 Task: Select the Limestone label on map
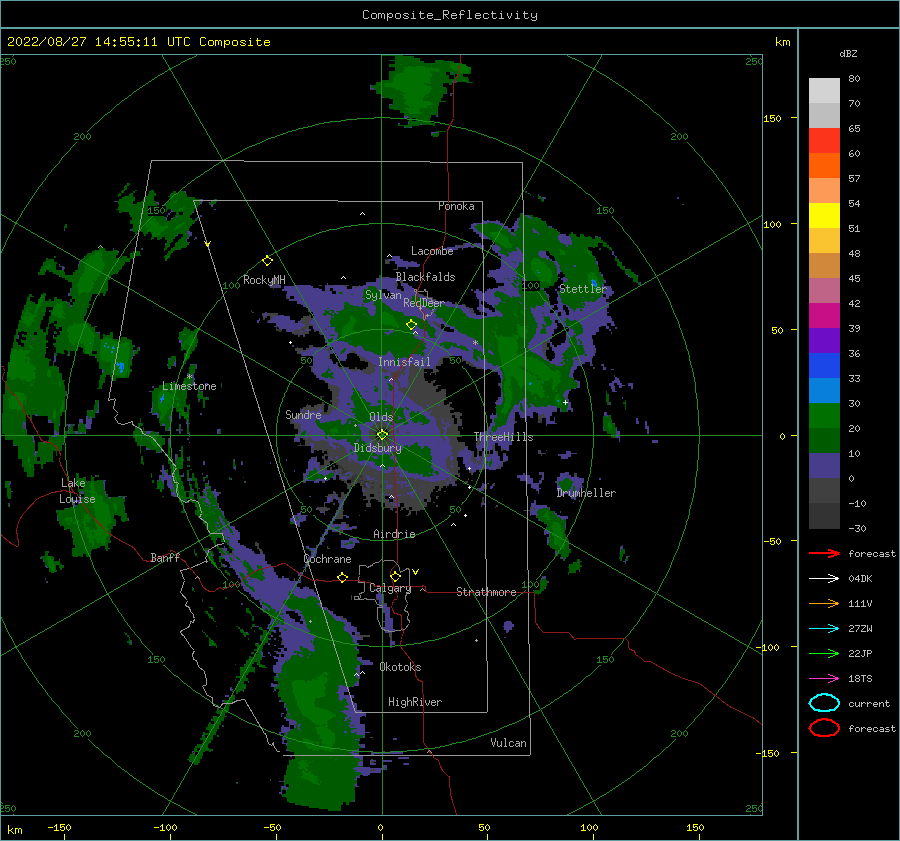click(189, 386)
